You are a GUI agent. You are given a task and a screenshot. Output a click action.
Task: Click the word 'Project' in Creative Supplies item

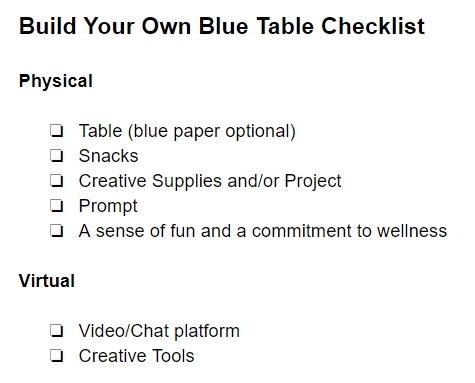coord(313,181)
